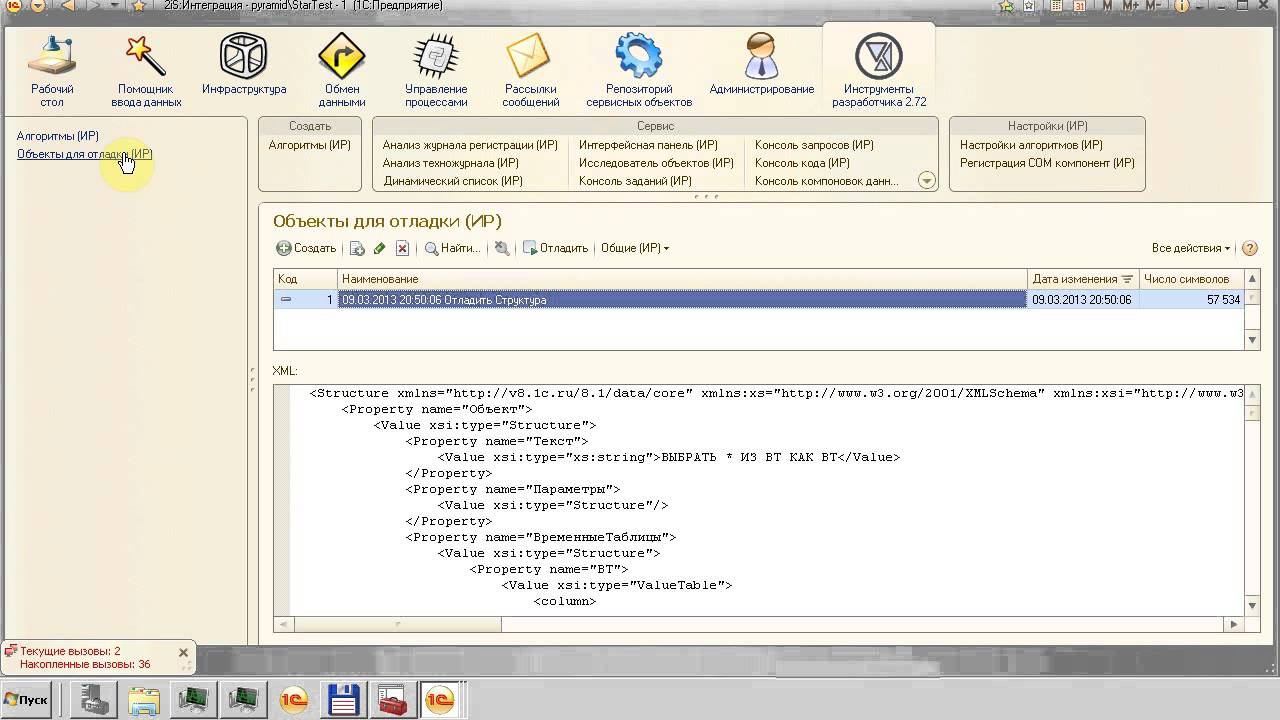Image resolution: width=1280 pixels, height=720 pixels.
Task: Click the delete mark icon
Action: (402, 248)
